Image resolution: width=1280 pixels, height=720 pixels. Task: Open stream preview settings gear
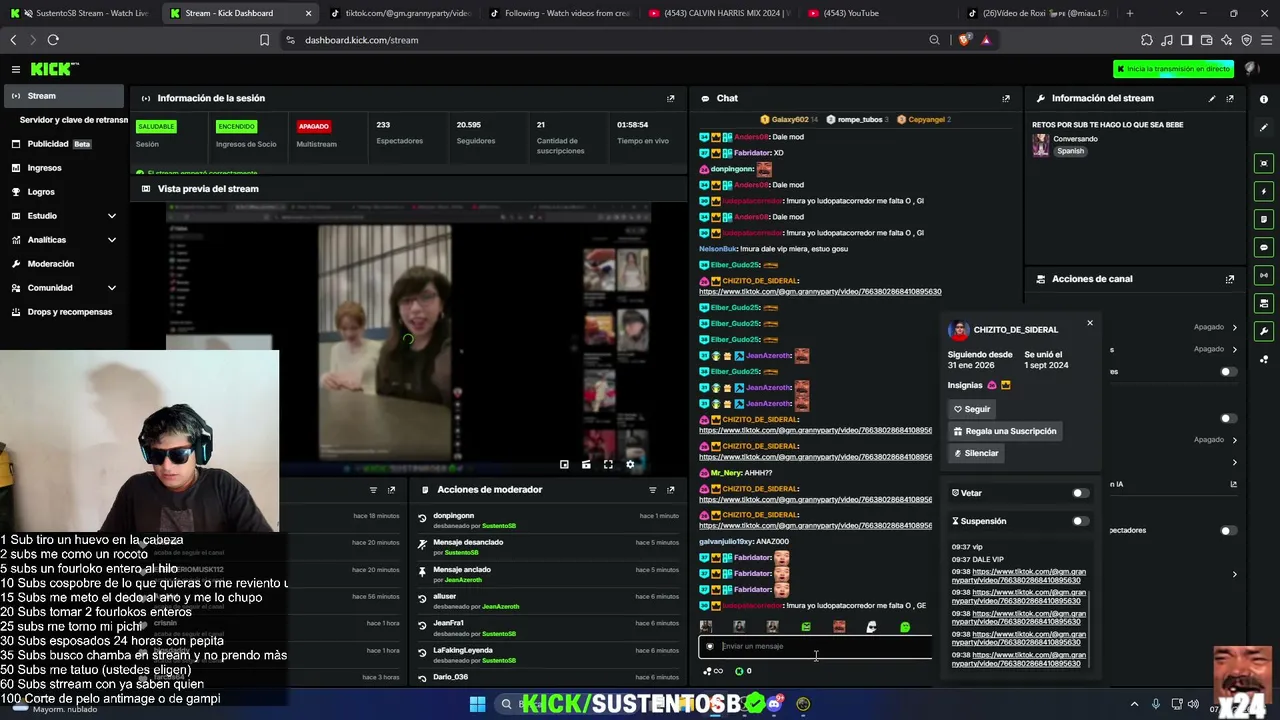click(630, 464)
